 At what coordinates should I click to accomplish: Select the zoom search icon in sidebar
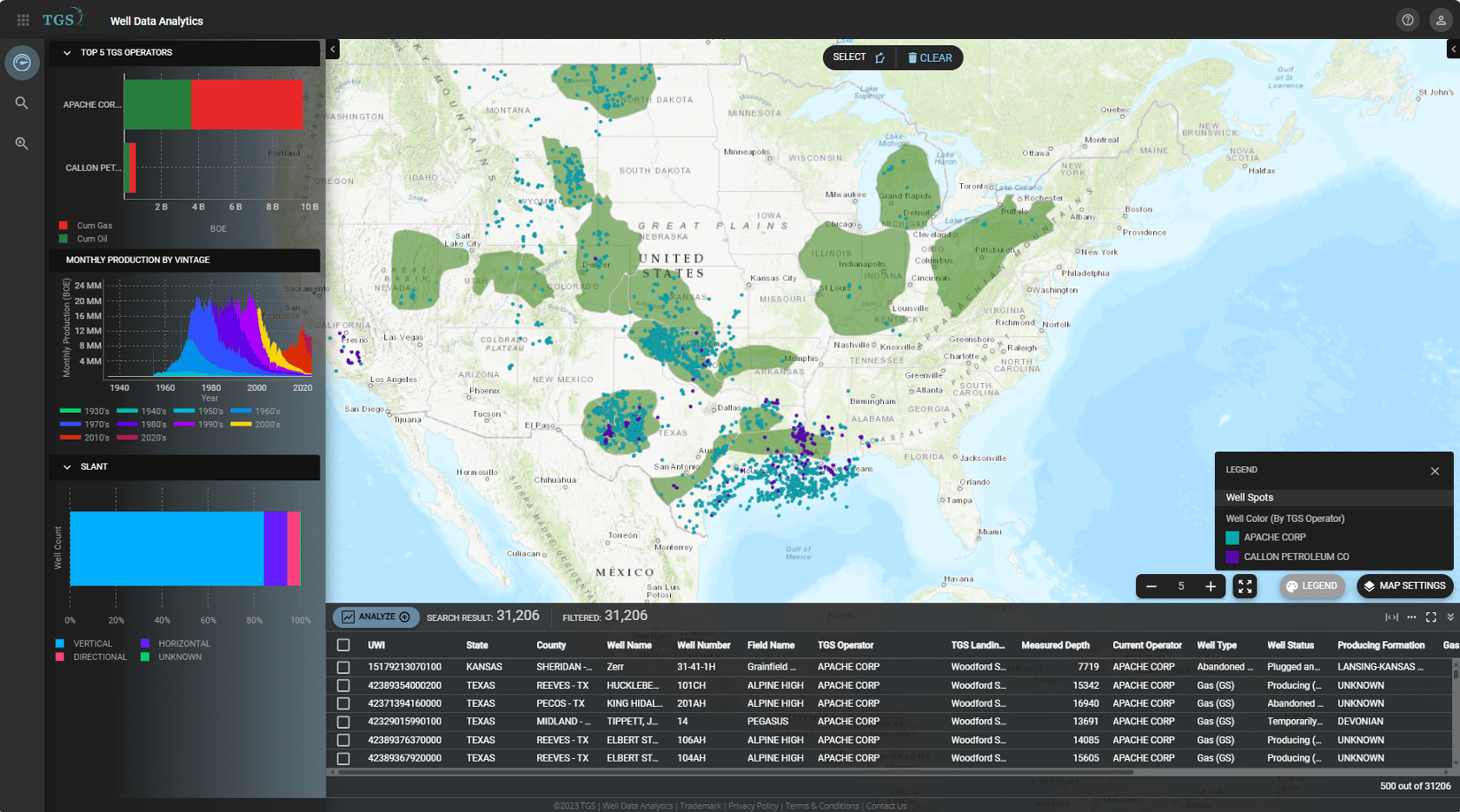click(22, 142)
